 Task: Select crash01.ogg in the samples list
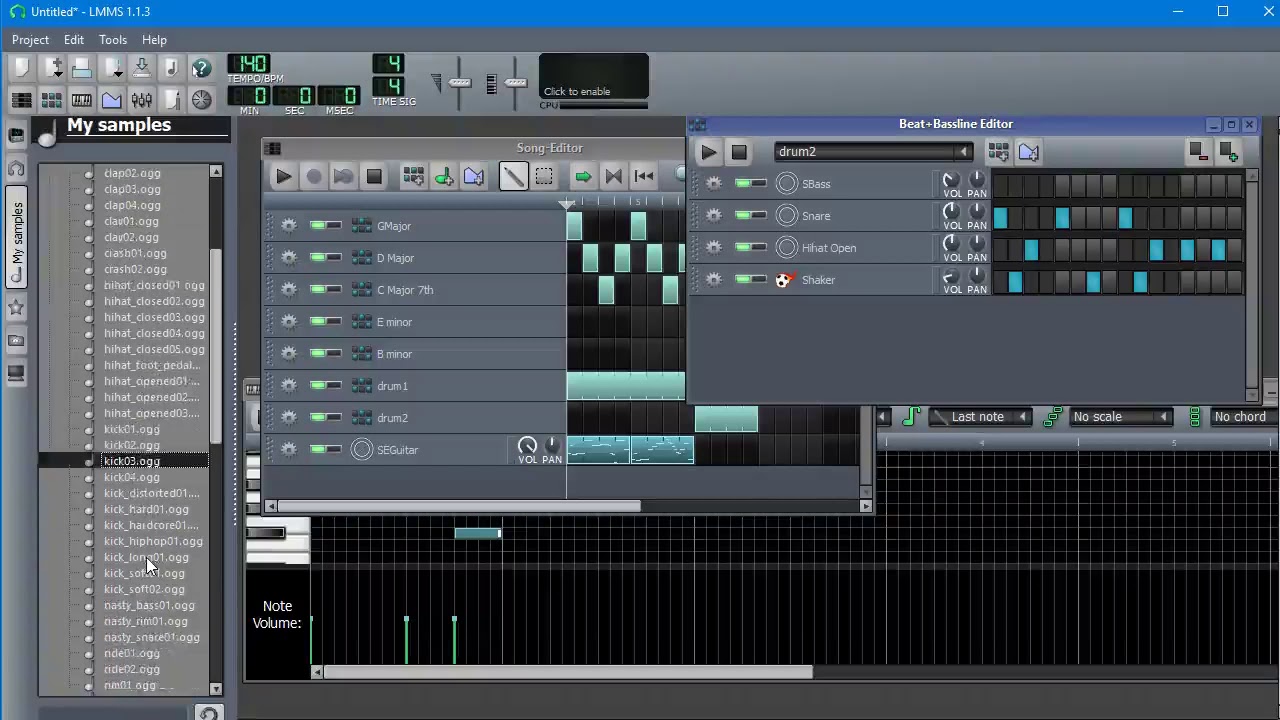(135, 253)
